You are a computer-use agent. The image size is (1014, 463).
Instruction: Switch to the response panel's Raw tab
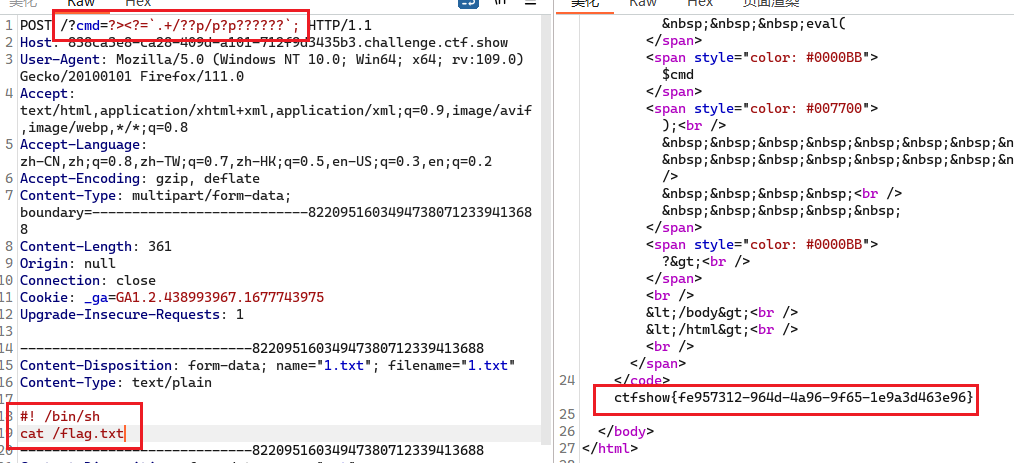pos(643,3)
